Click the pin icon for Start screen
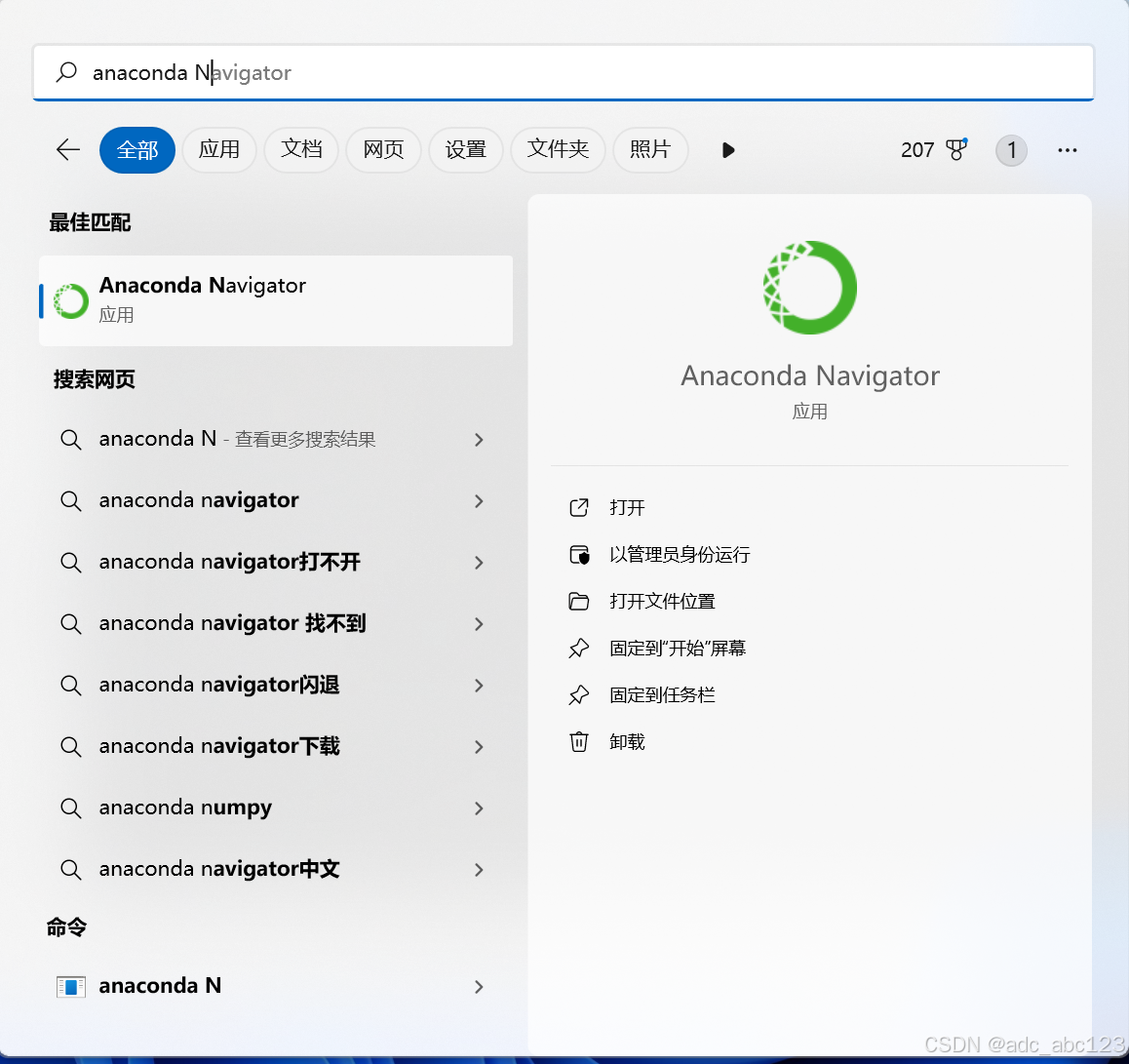This screenshot has height=1064, width=1129. click(579, 648)
